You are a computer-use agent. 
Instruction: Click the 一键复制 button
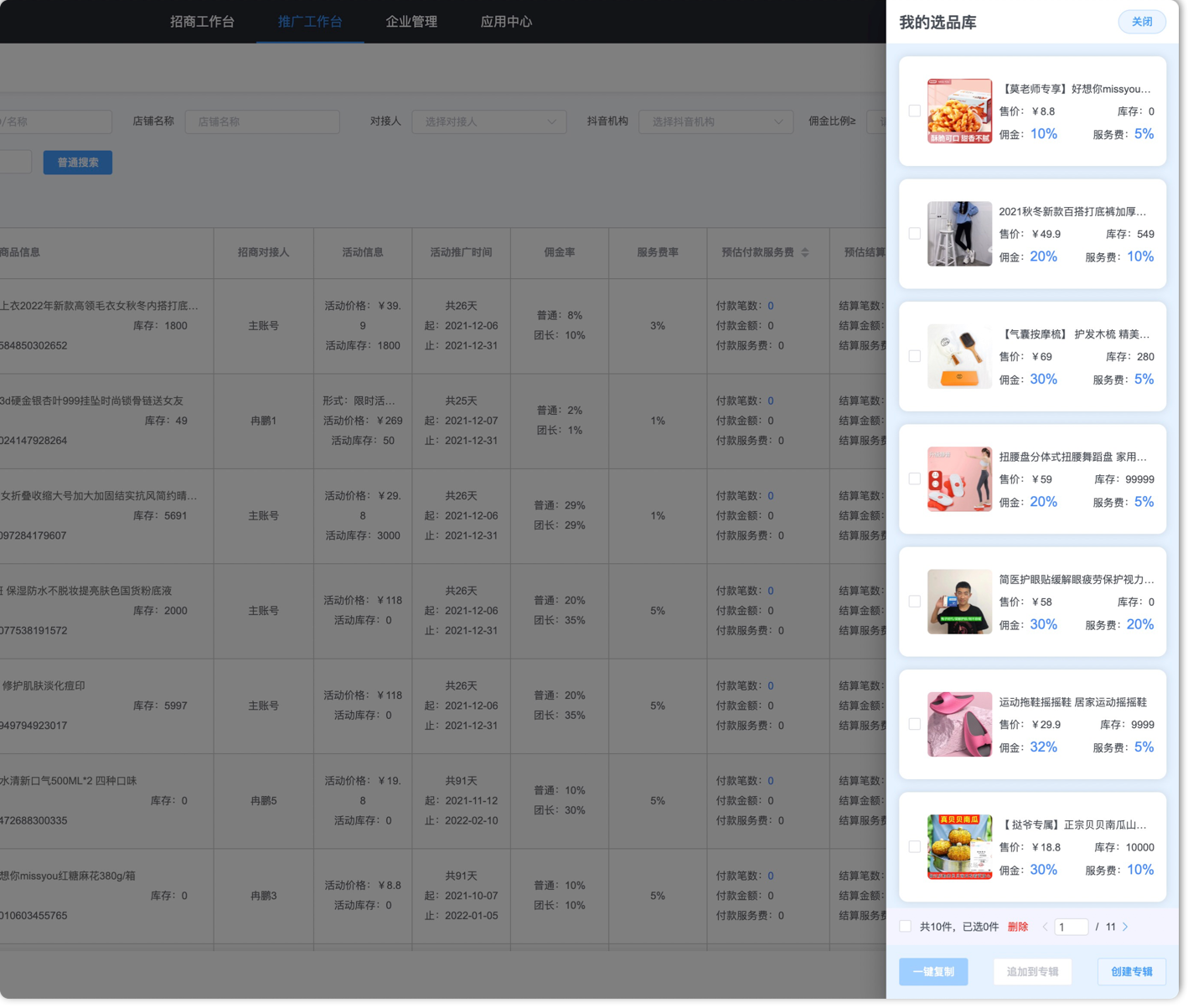933,972
